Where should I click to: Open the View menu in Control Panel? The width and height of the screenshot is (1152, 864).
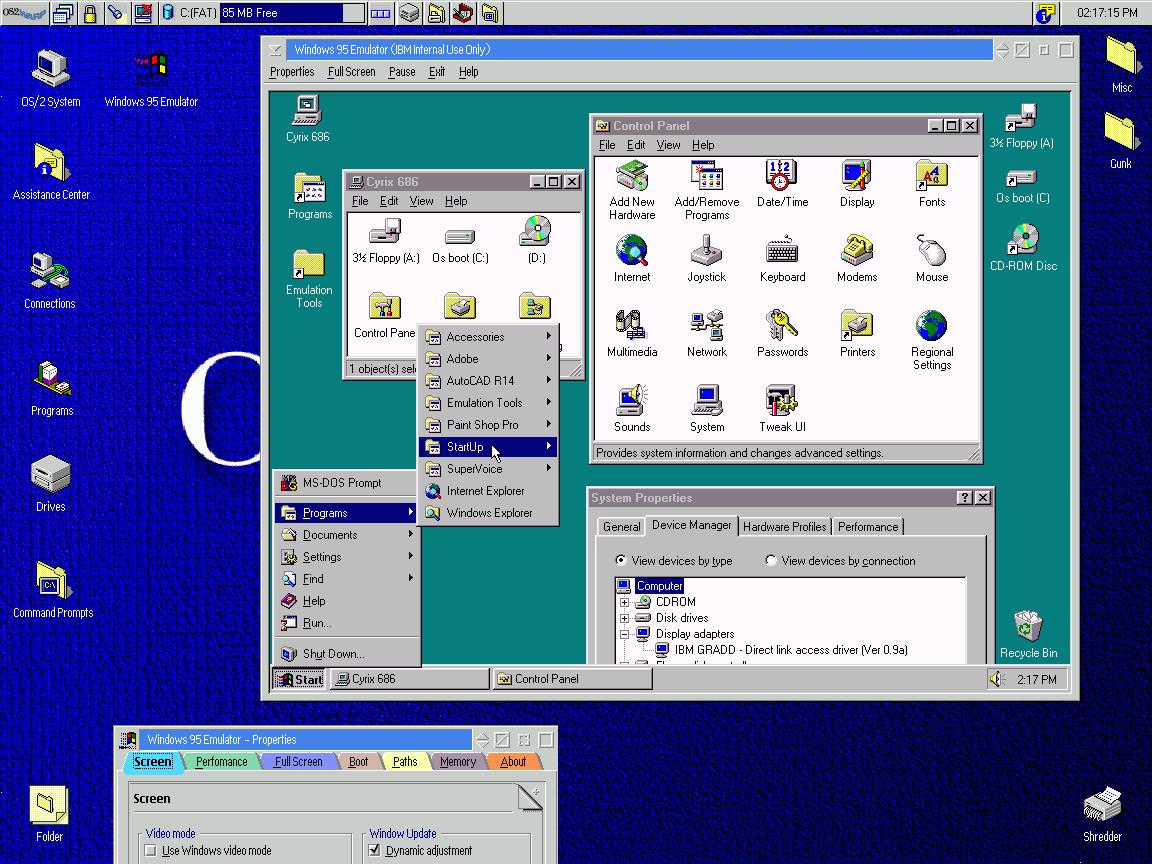pos(668,145)
